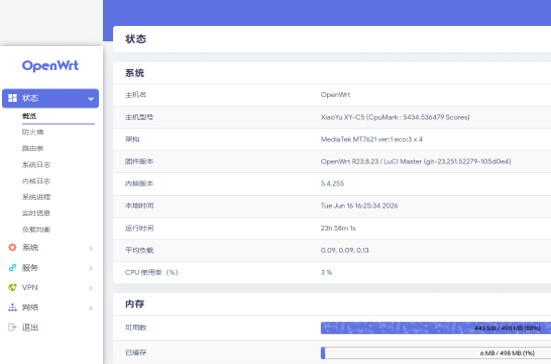Click the 系统 section heading in main panel
The width and height of the screenshot is (551, 364).
coord(135,73)
